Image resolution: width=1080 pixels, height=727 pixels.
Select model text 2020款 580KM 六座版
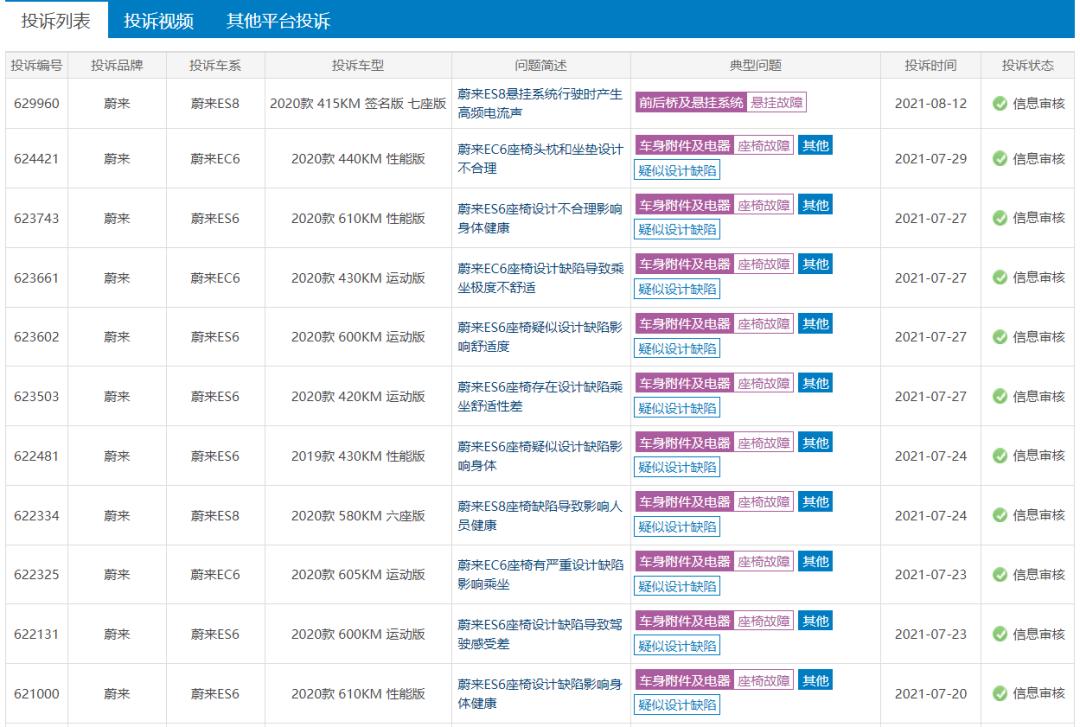(357, 515)
